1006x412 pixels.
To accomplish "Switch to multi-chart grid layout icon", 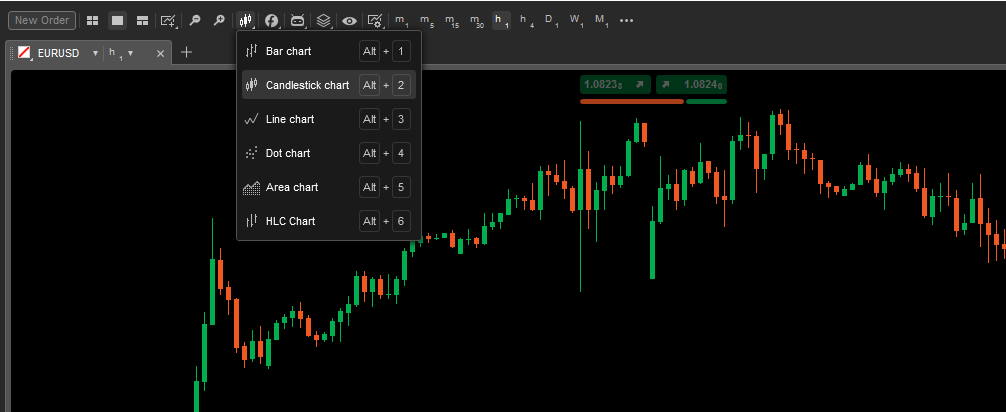I will coord(92,20).
